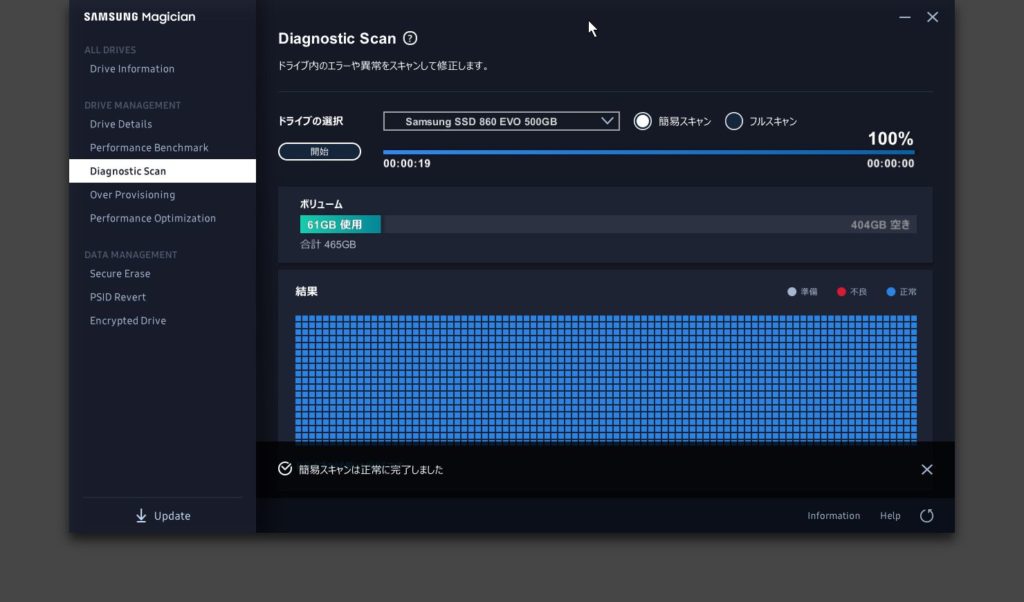The width and height of the screenshot is (1024, 602).
Task: Open the Help link
Action: point(890,516)
